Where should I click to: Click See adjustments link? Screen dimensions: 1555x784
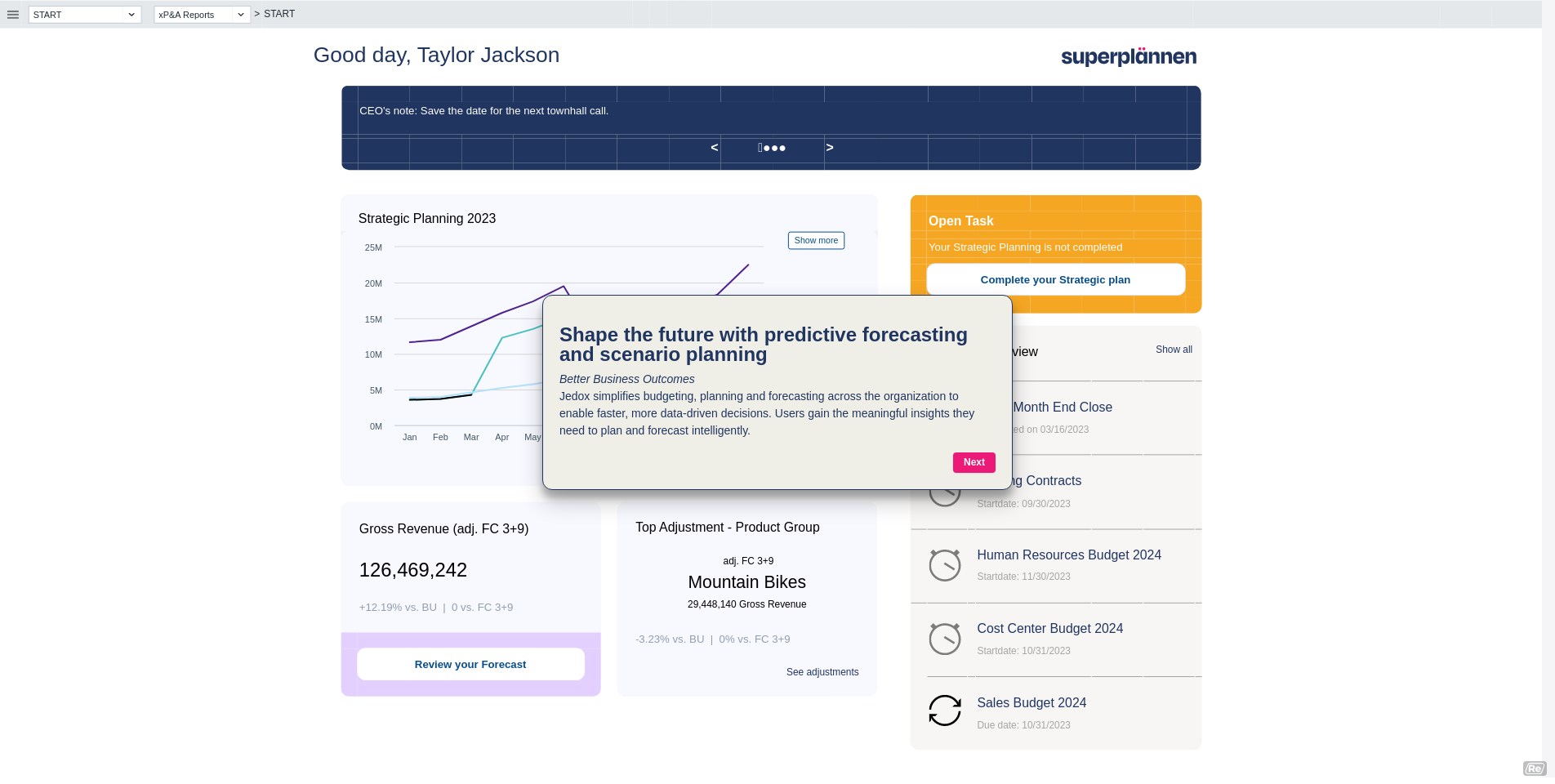[x=822, y=672]
